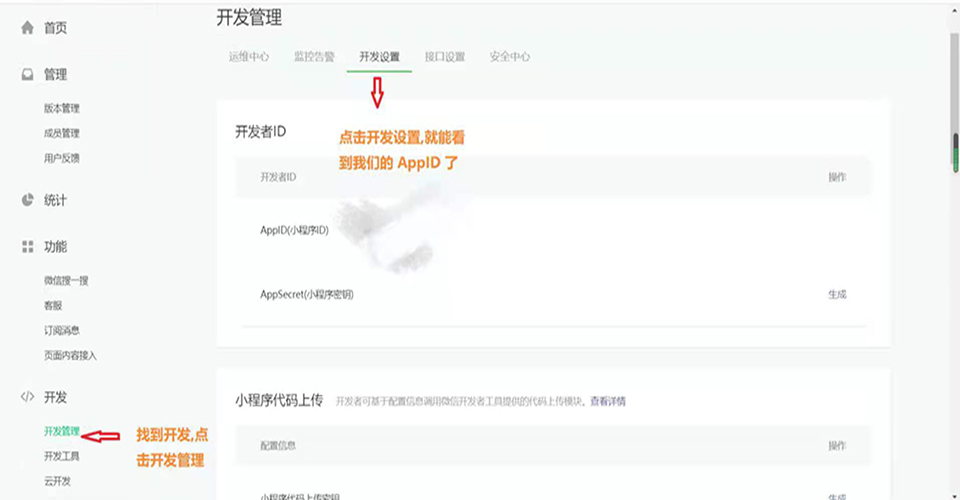
Task: Click the code brackets icon beside 开发
Action: tap(28, 397)
